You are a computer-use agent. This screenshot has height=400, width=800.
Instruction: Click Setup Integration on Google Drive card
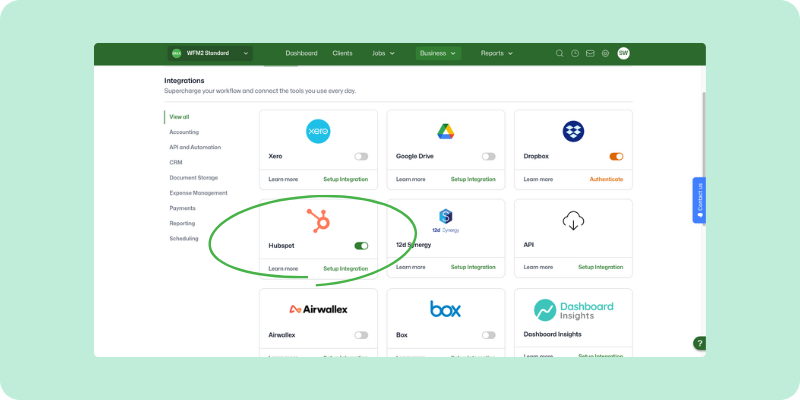tap(473, 180)
